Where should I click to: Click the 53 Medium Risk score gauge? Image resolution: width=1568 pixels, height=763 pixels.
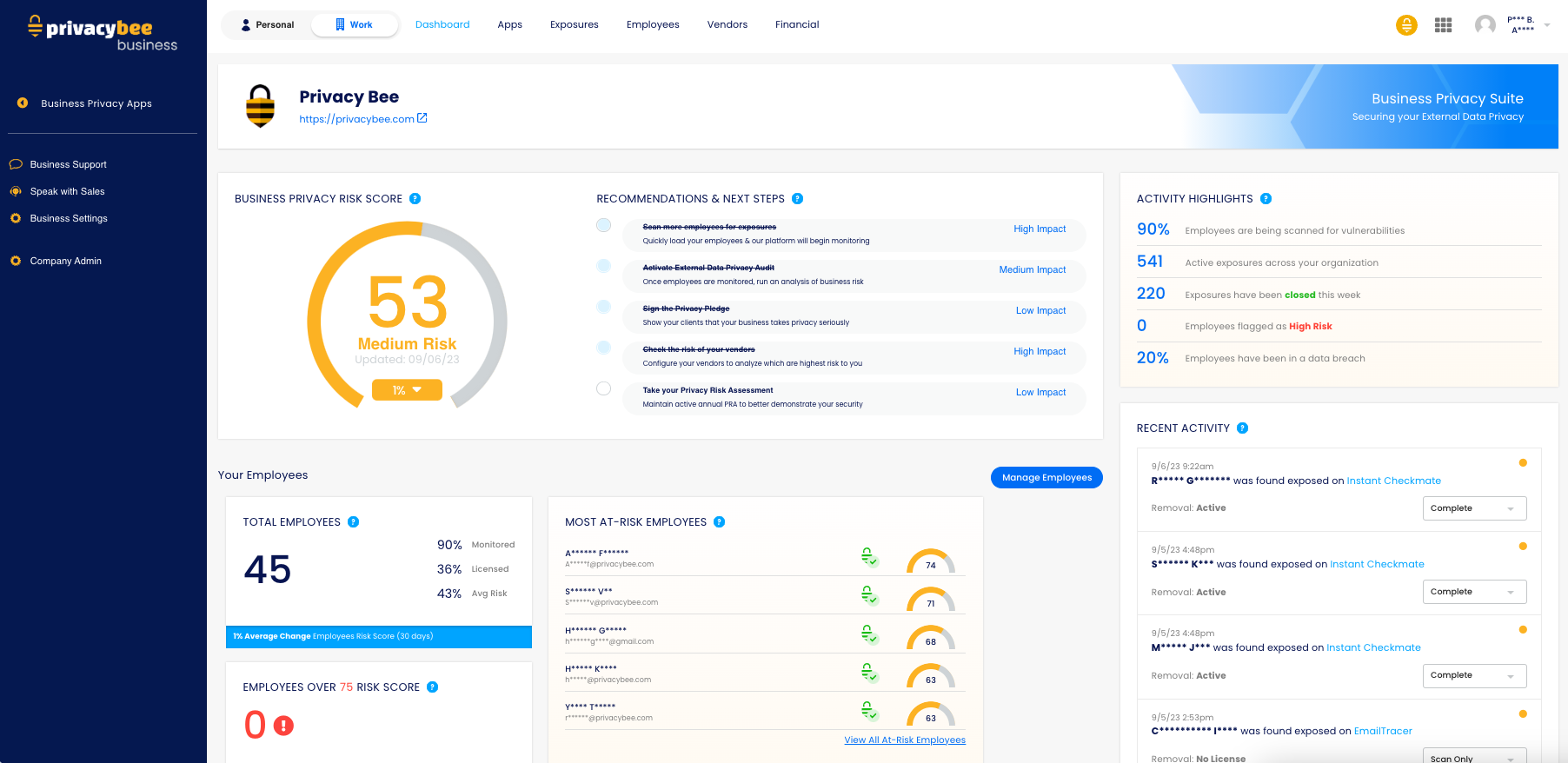click(x=407, y=315)
